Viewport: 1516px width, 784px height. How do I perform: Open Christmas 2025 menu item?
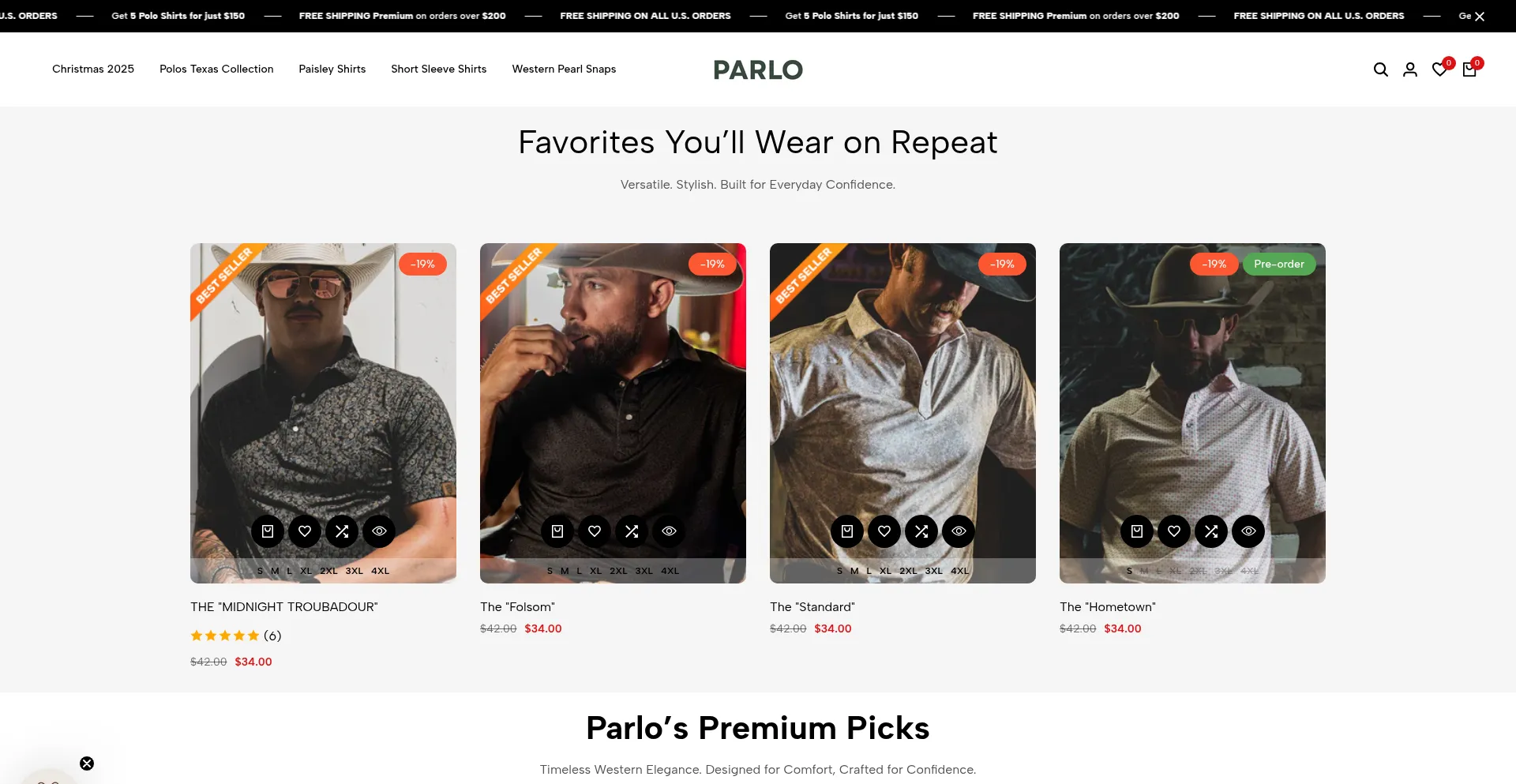[x=93, y=69]
